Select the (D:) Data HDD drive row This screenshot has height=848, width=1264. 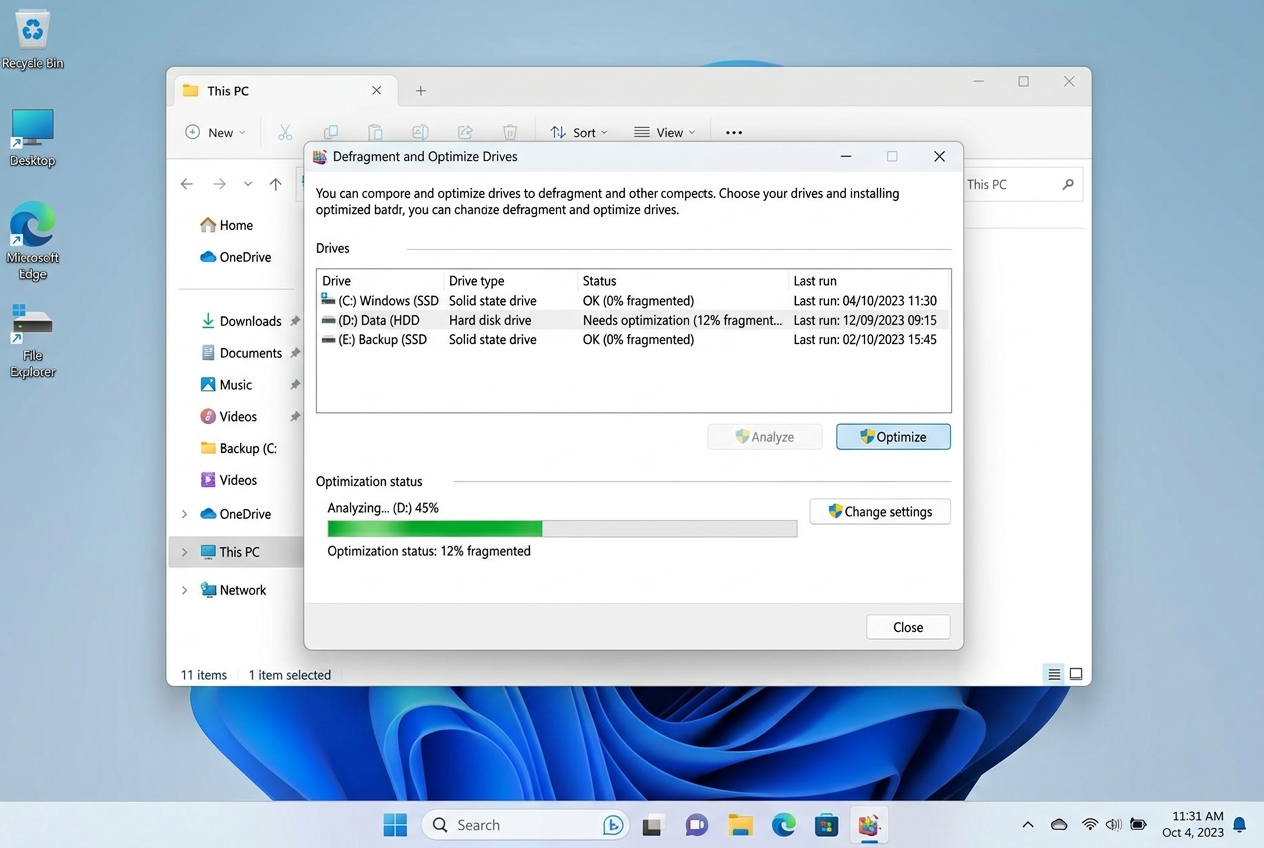634,320
